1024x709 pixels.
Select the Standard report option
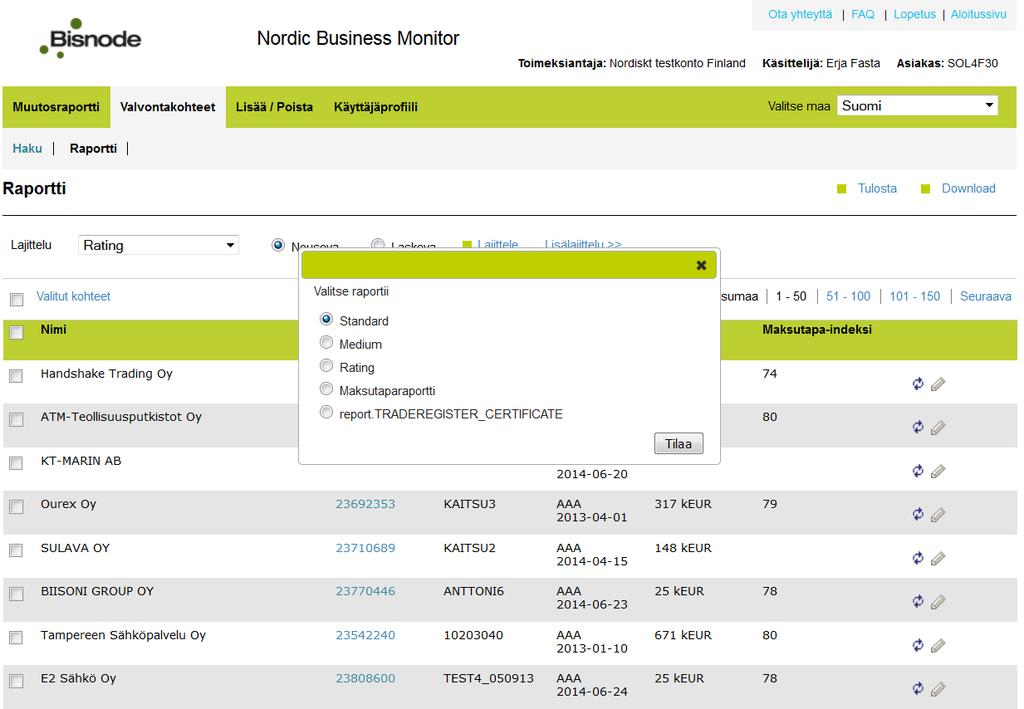pos(326,319)
